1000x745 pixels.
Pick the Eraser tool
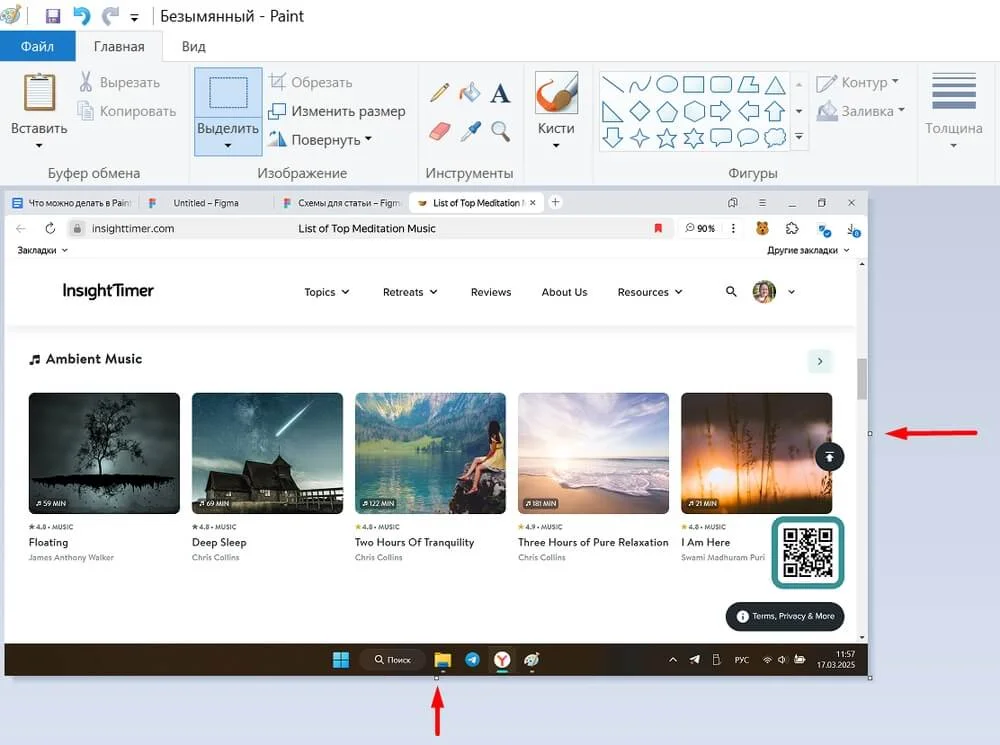[440, 131]
